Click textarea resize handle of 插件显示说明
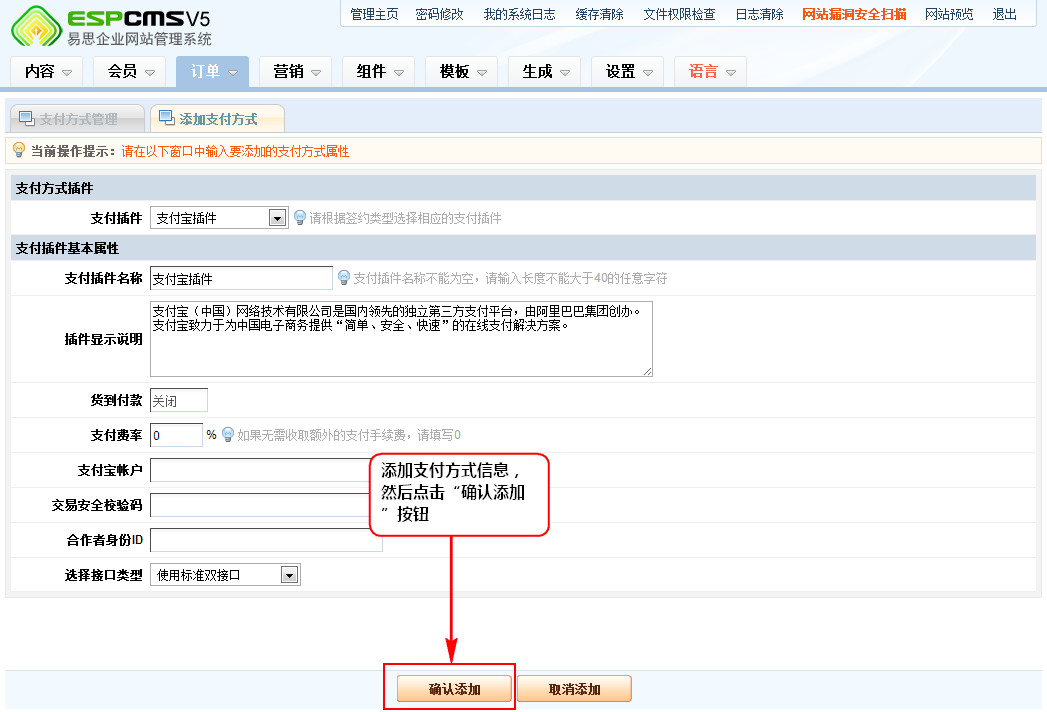 click(648, 371)
